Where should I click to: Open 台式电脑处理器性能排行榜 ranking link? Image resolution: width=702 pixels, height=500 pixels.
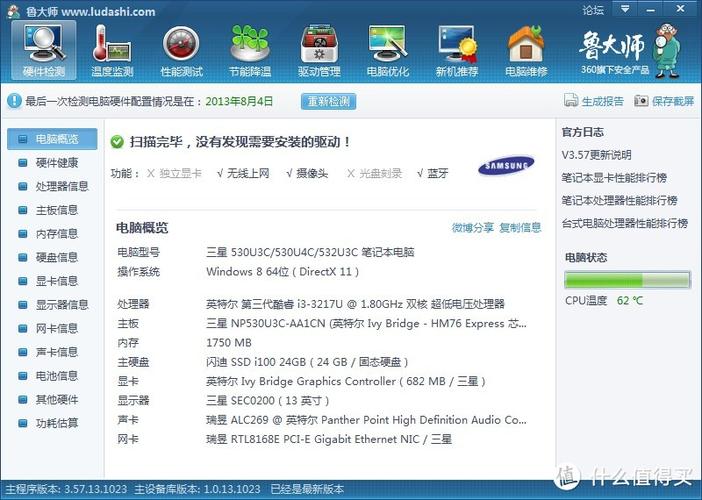pyautogui.click(x=625, y=223)
